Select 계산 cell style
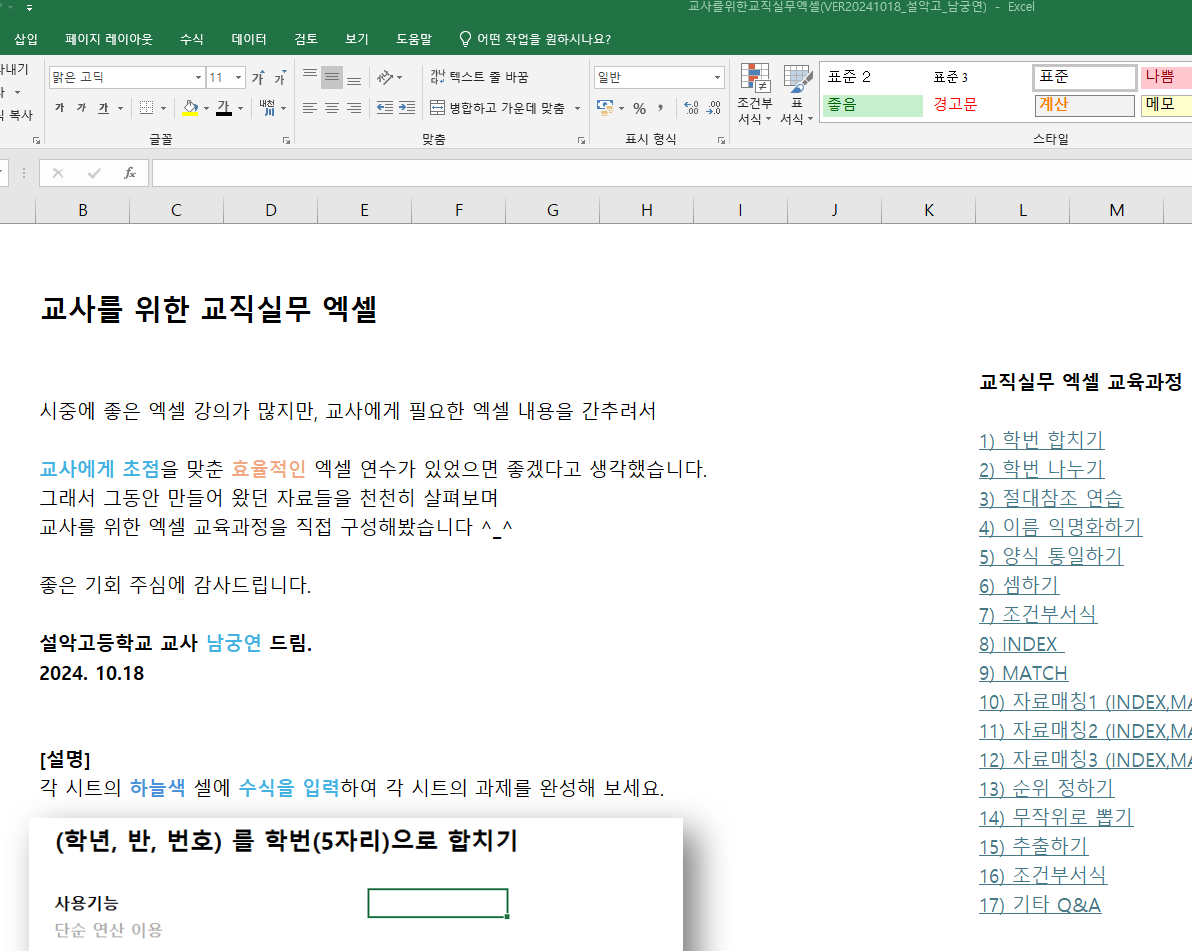Viewport: 1192px width, 951px height. [x=1085, y=105]
